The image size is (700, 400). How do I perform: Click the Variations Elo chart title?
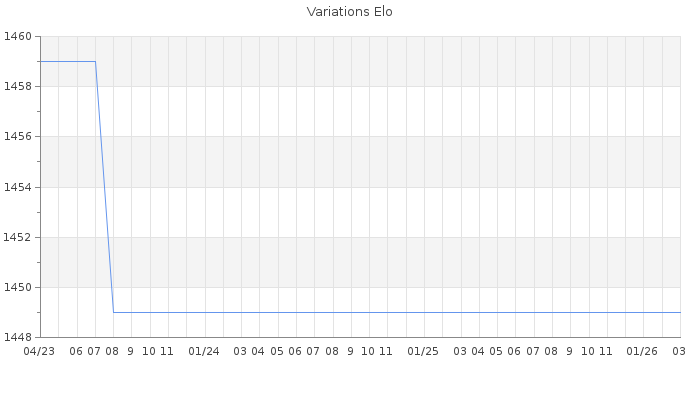pos(349,12)
